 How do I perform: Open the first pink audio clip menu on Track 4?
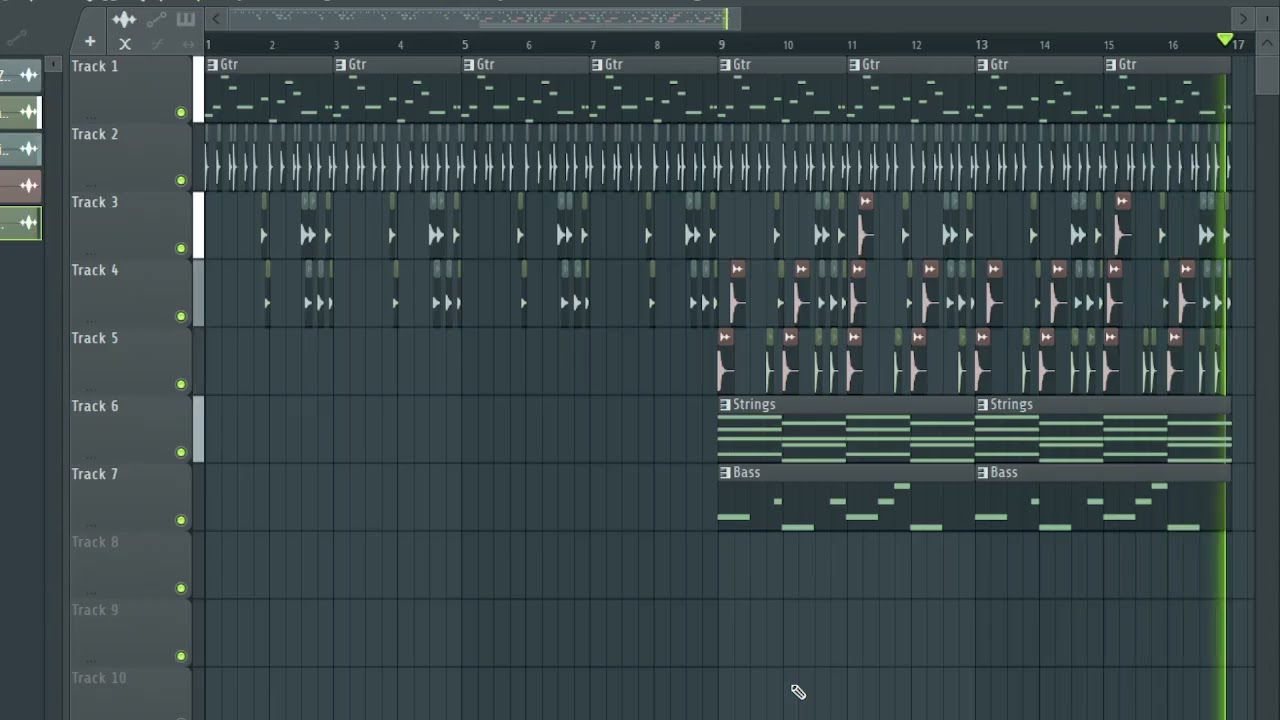click(x=737, y=269)
